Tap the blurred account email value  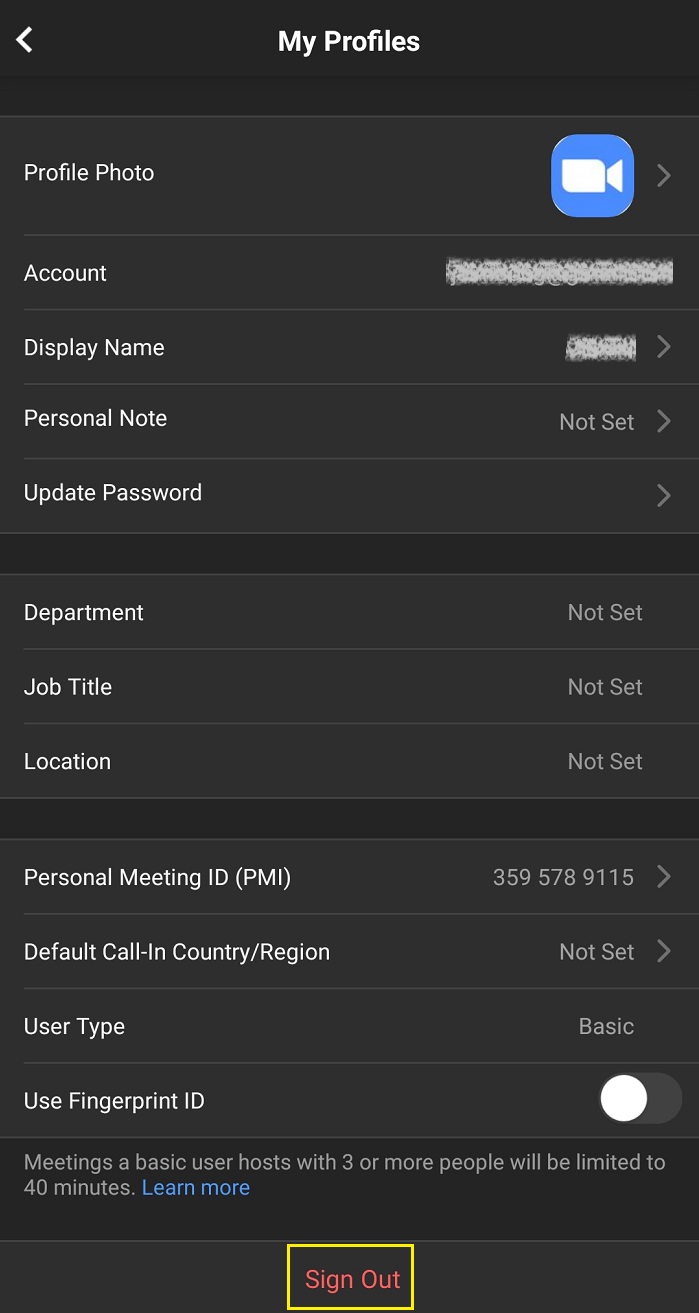[x=559, y=272]
